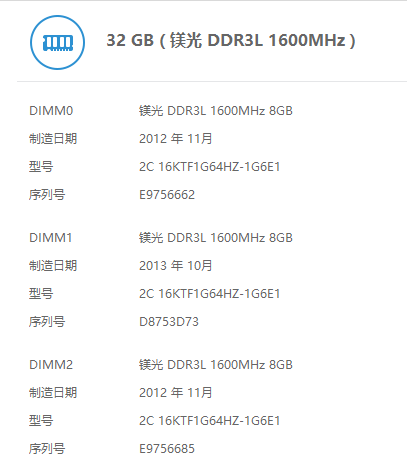Click the 型号 label under DIMM1
The height and width of the screenshot is (464, 407).
click(x=41, y=294)
